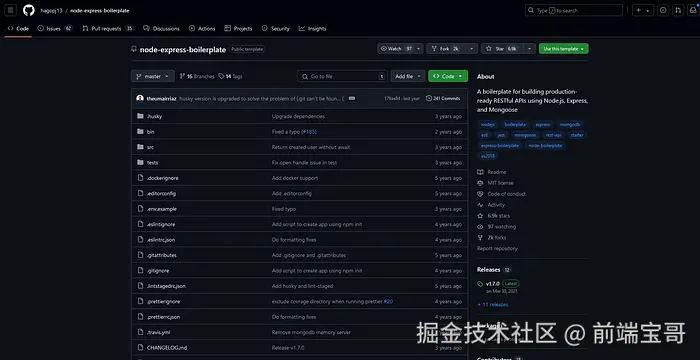700x360 pixels.
Task: Open the create new plus button
Action: (638, 10)
